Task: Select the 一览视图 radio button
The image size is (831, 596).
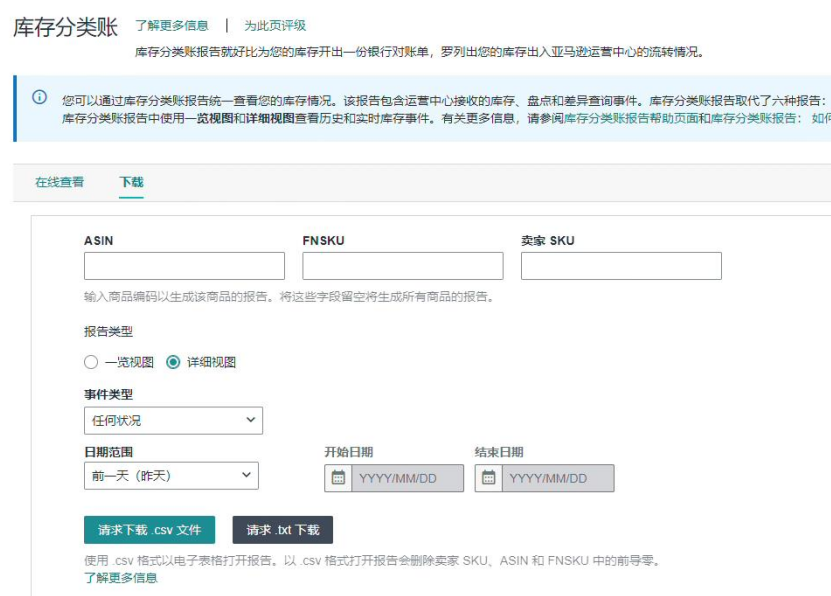Action: click(91, 362)
